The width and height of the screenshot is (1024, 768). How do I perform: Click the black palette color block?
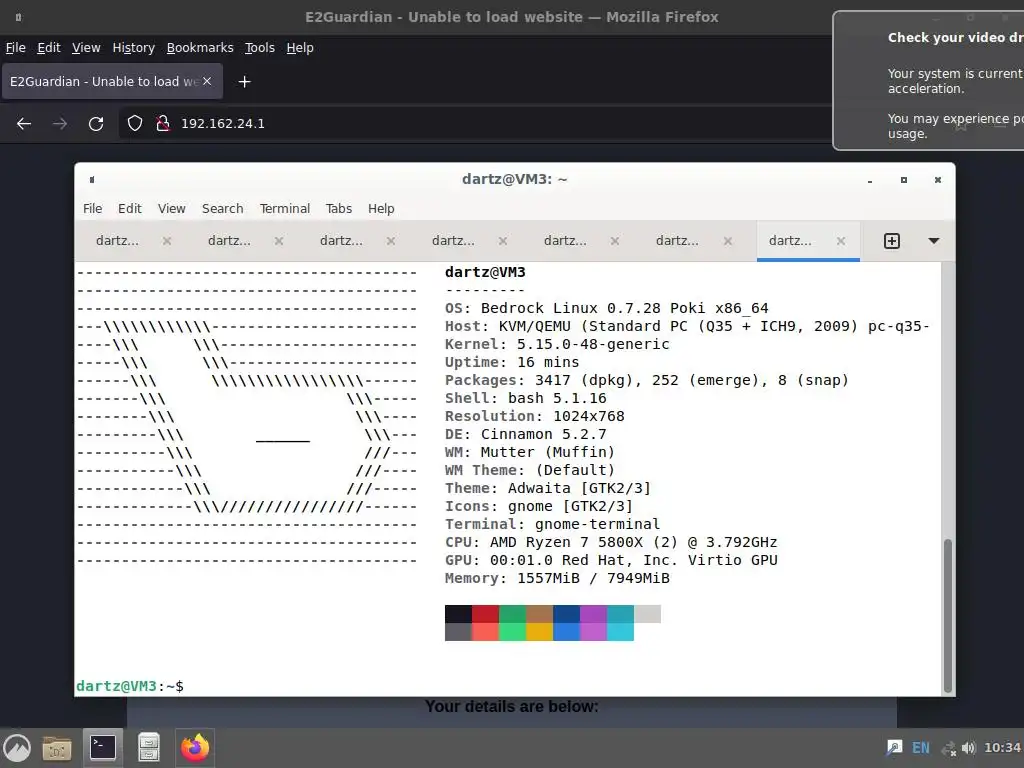(458, 614)
